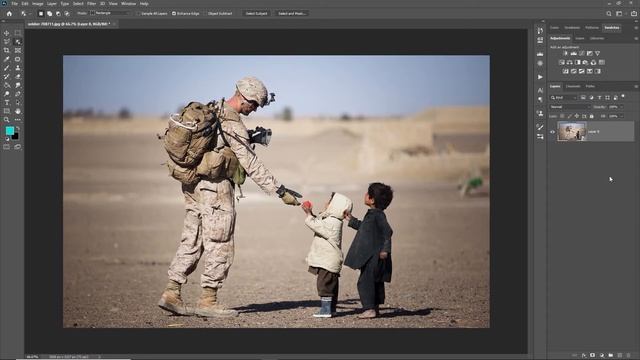Open the File menu
The image size is (640, 360).
coord(15,4)
